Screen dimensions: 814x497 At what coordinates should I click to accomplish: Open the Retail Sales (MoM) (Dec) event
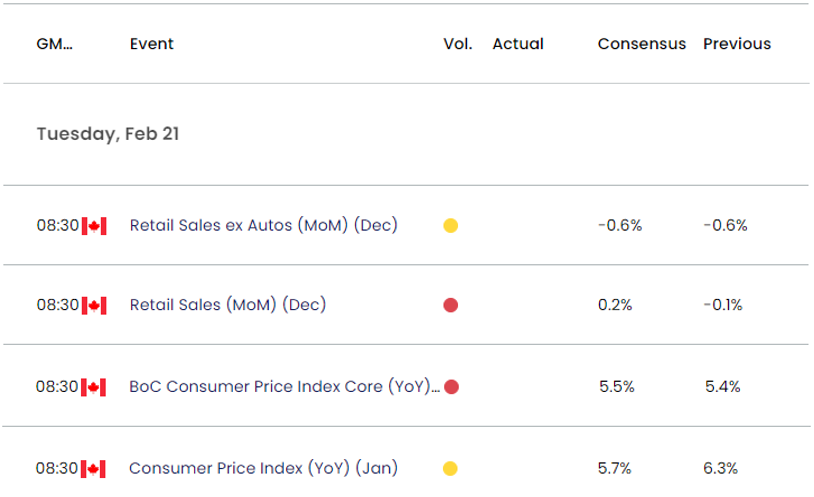(x=228, y=306)
